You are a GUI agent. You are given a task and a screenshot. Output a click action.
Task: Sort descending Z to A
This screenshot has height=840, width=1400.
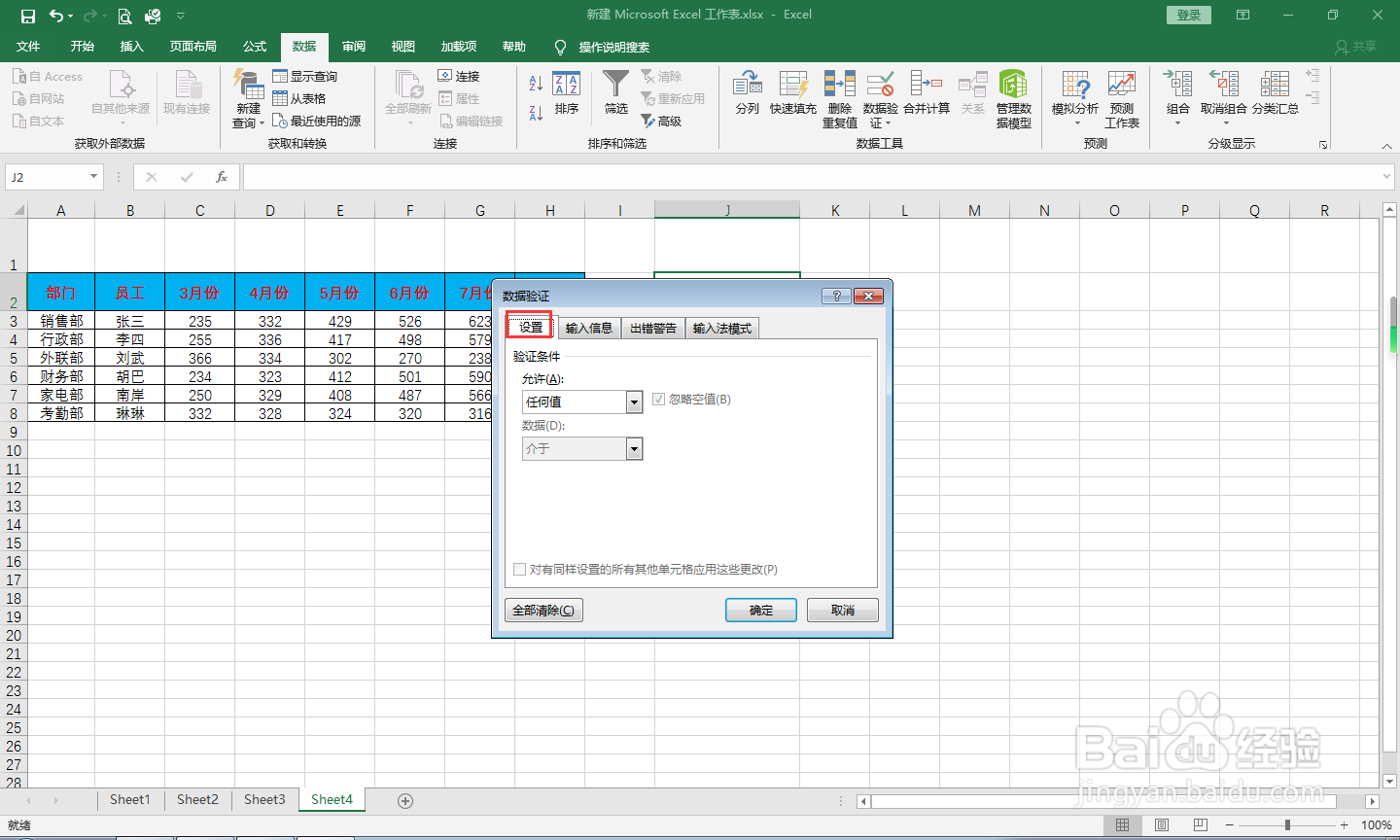pos(536,113)
